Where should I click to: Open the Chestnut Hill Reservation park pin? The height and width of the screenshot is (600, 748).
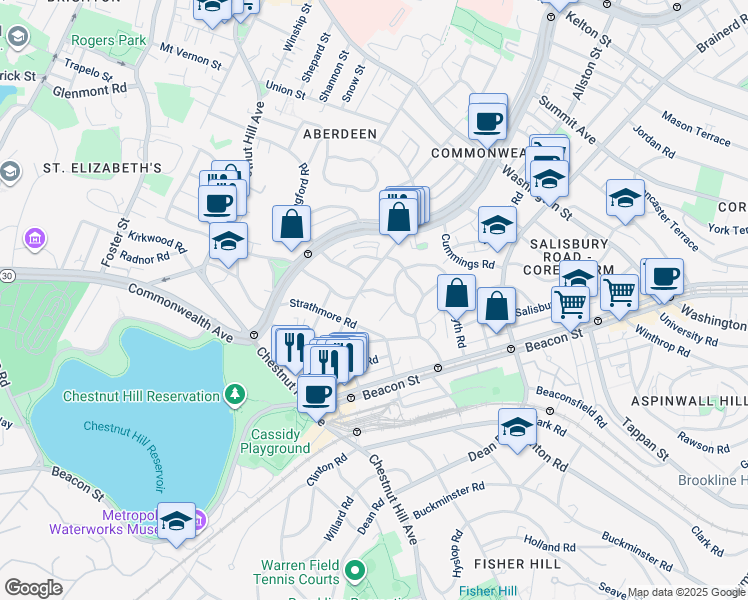[235, 396]
